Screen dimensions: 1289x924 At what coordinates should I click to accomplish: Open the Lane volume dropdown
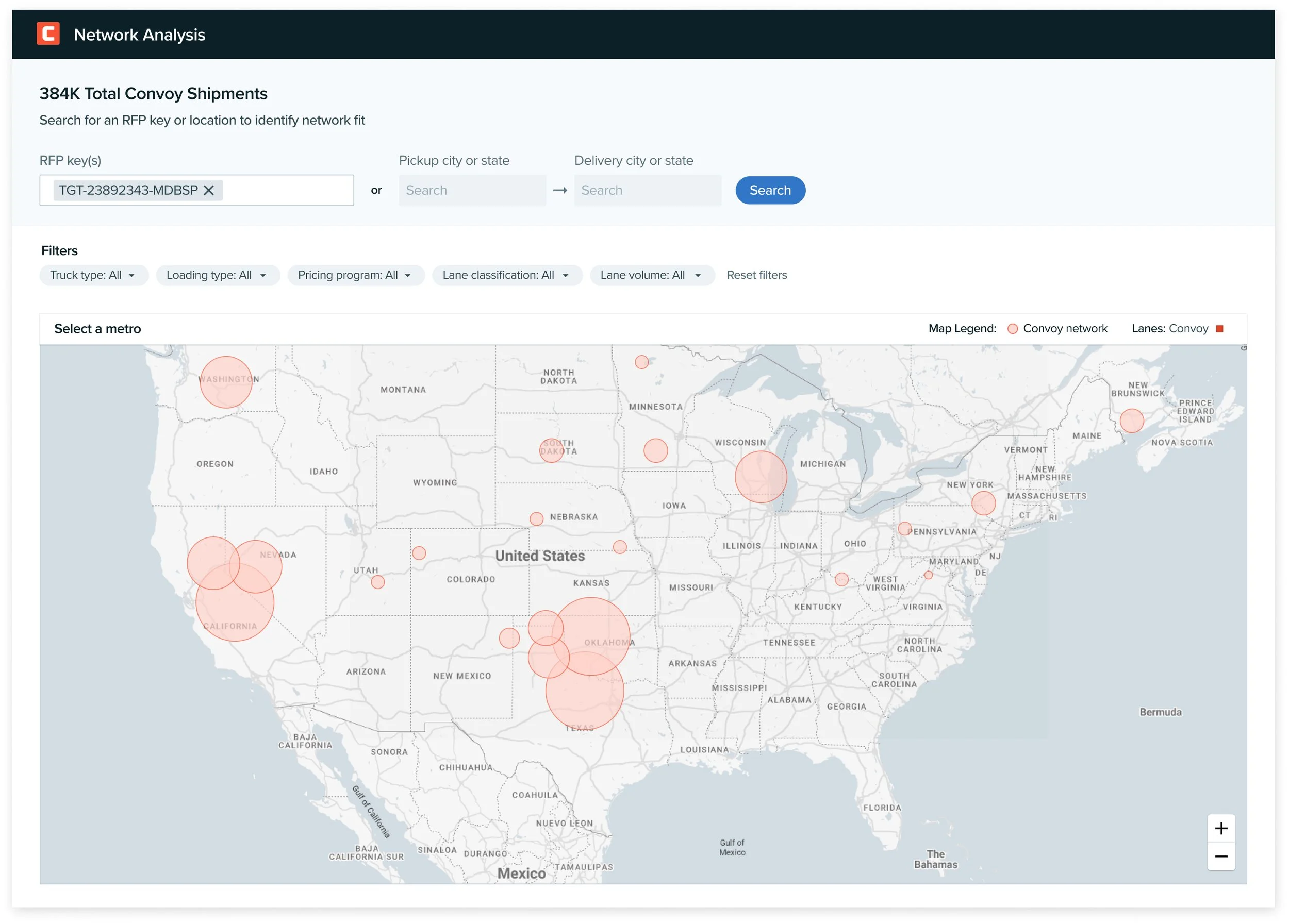tap(651, 275)
